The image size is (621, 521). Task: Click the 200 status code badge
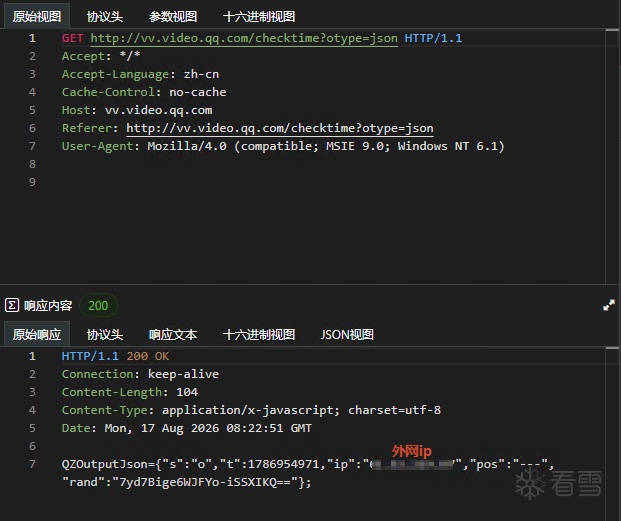(98, 306)
